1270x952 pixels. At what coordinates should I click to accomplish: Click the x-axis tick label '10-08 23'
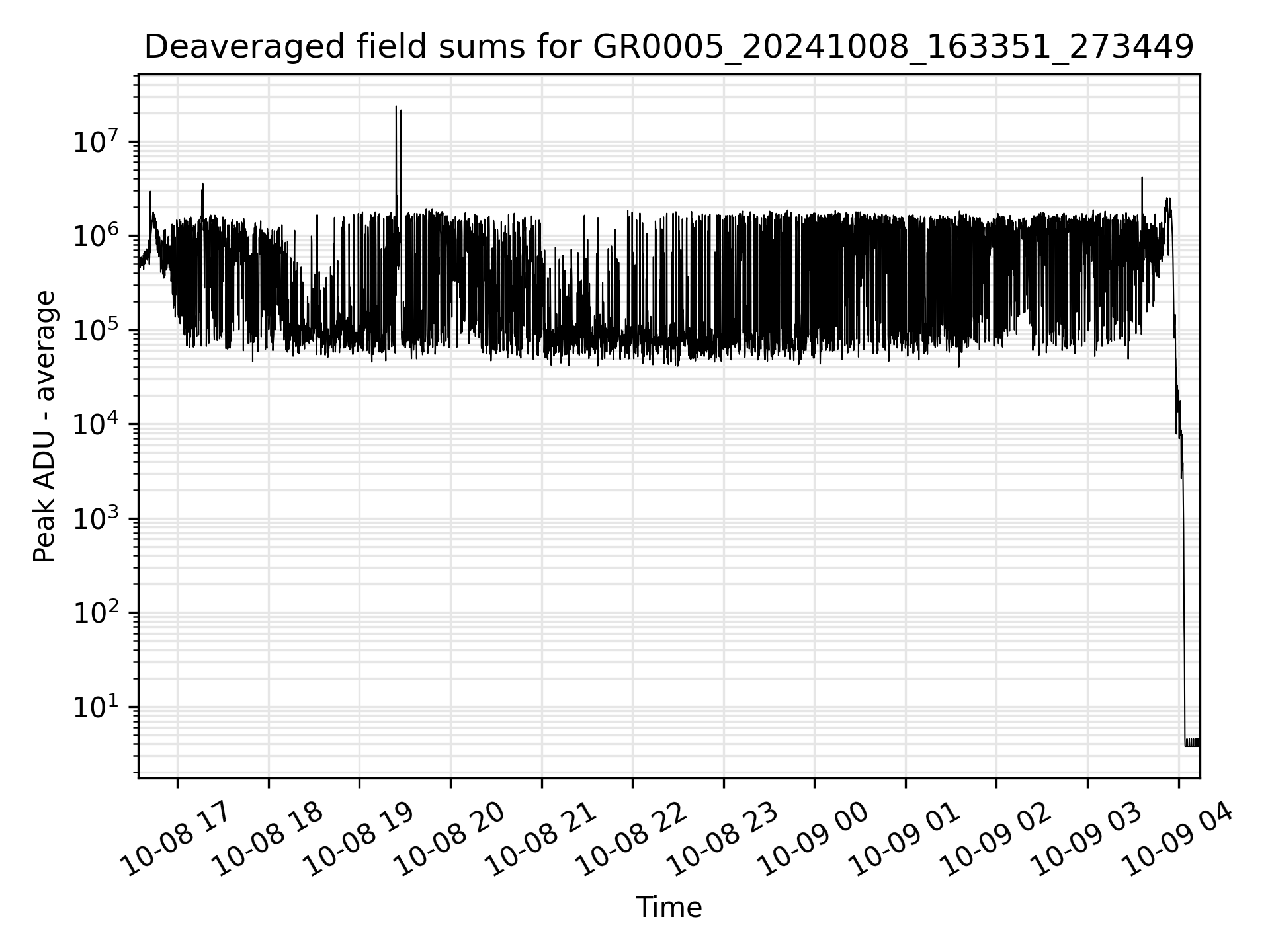[x=724, y=838]
